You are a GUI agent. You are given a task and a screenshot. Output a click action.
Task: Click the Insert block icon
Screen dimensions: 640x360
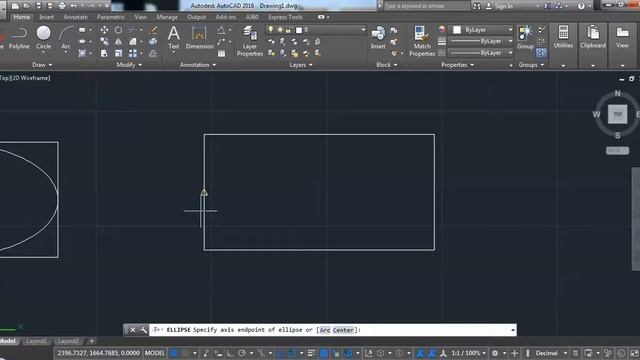(378, 38)
